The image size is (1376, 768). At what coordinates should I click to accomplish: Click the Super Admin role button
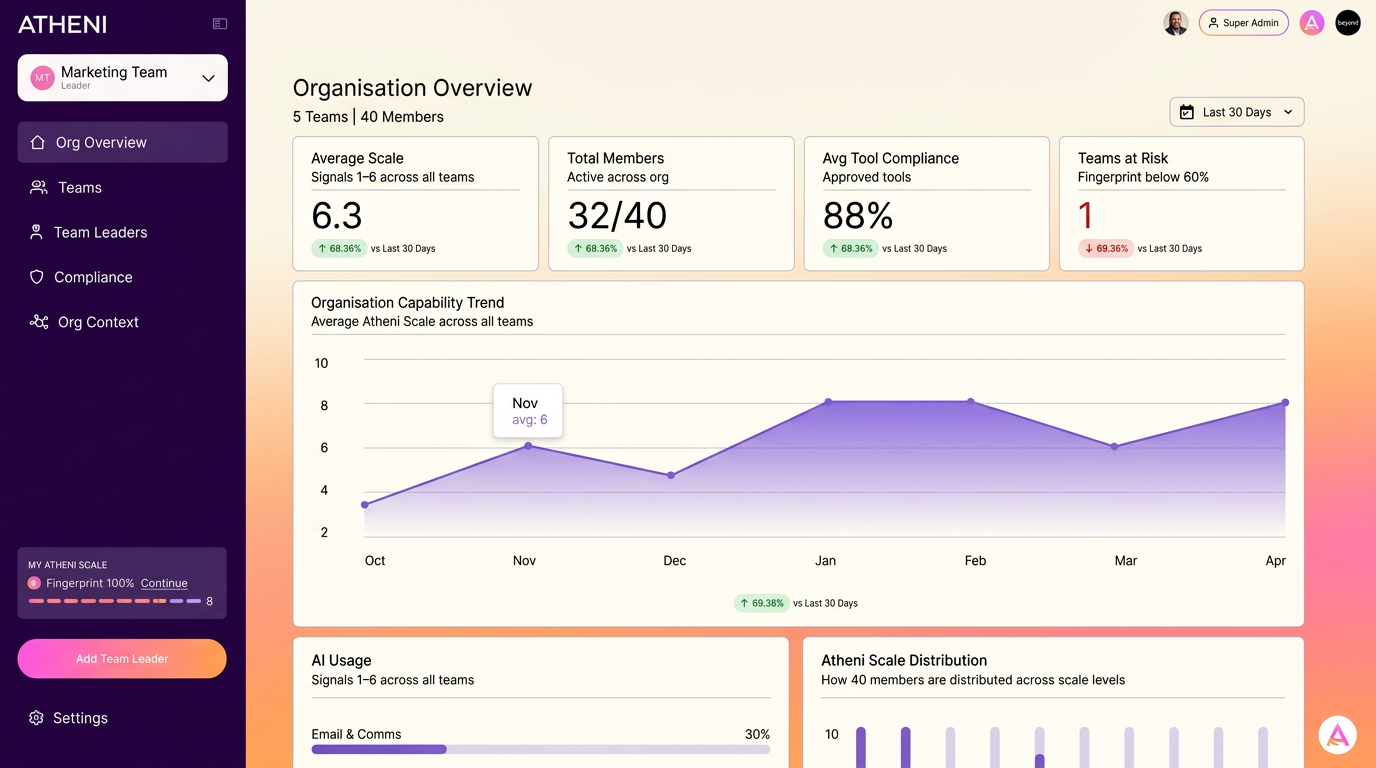[1244, 23]
